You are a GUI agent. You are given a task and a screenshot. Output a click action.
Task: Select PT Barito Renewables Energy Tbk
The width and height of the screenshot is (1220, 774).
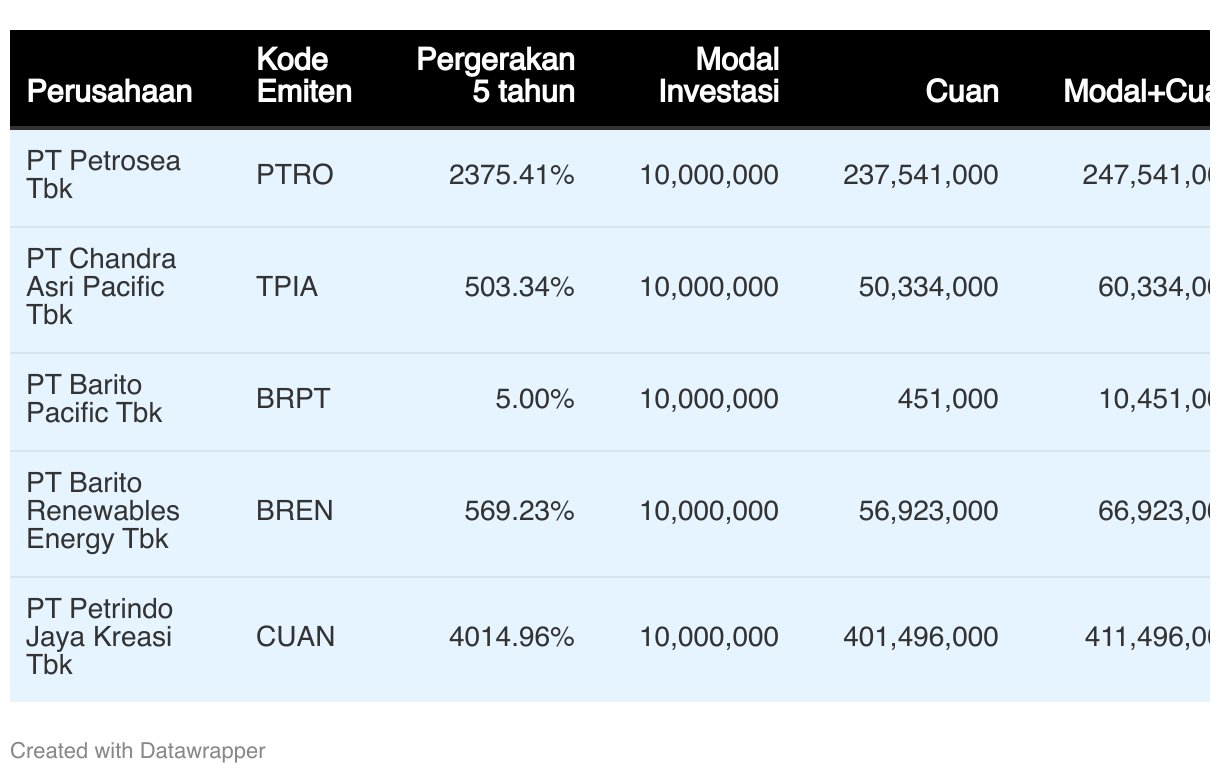tap(103, 511)
